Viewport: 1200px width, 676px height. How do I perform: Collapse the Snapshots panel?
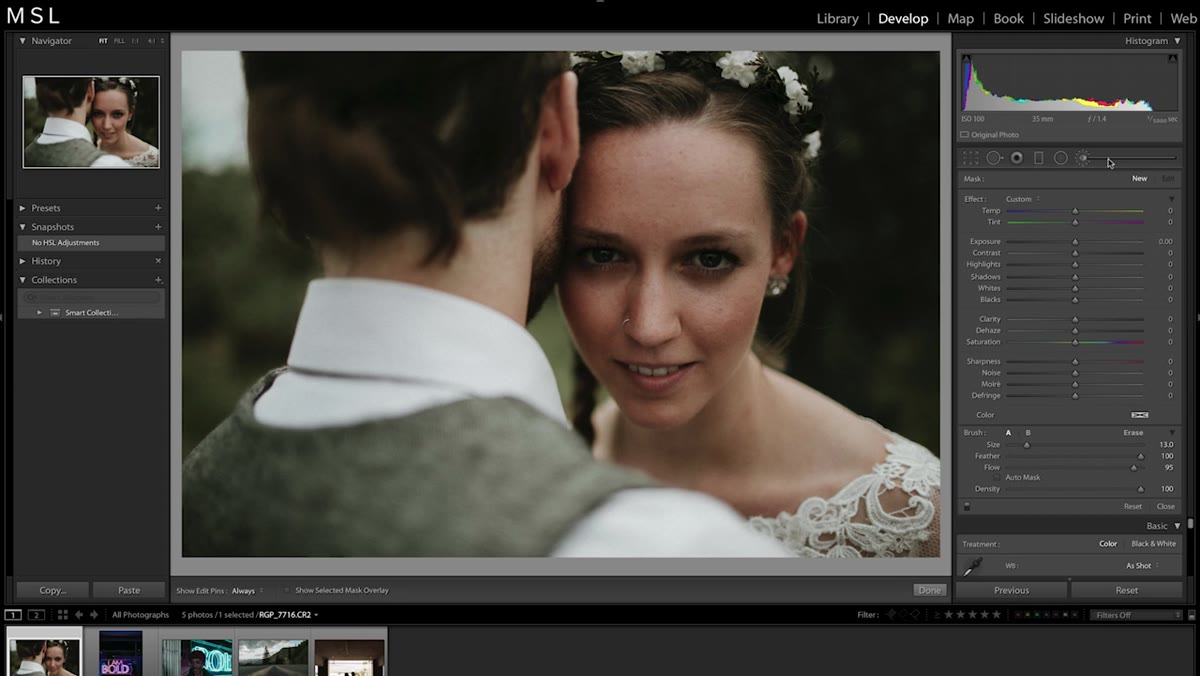pyautogui.click(x=23, y=227)
